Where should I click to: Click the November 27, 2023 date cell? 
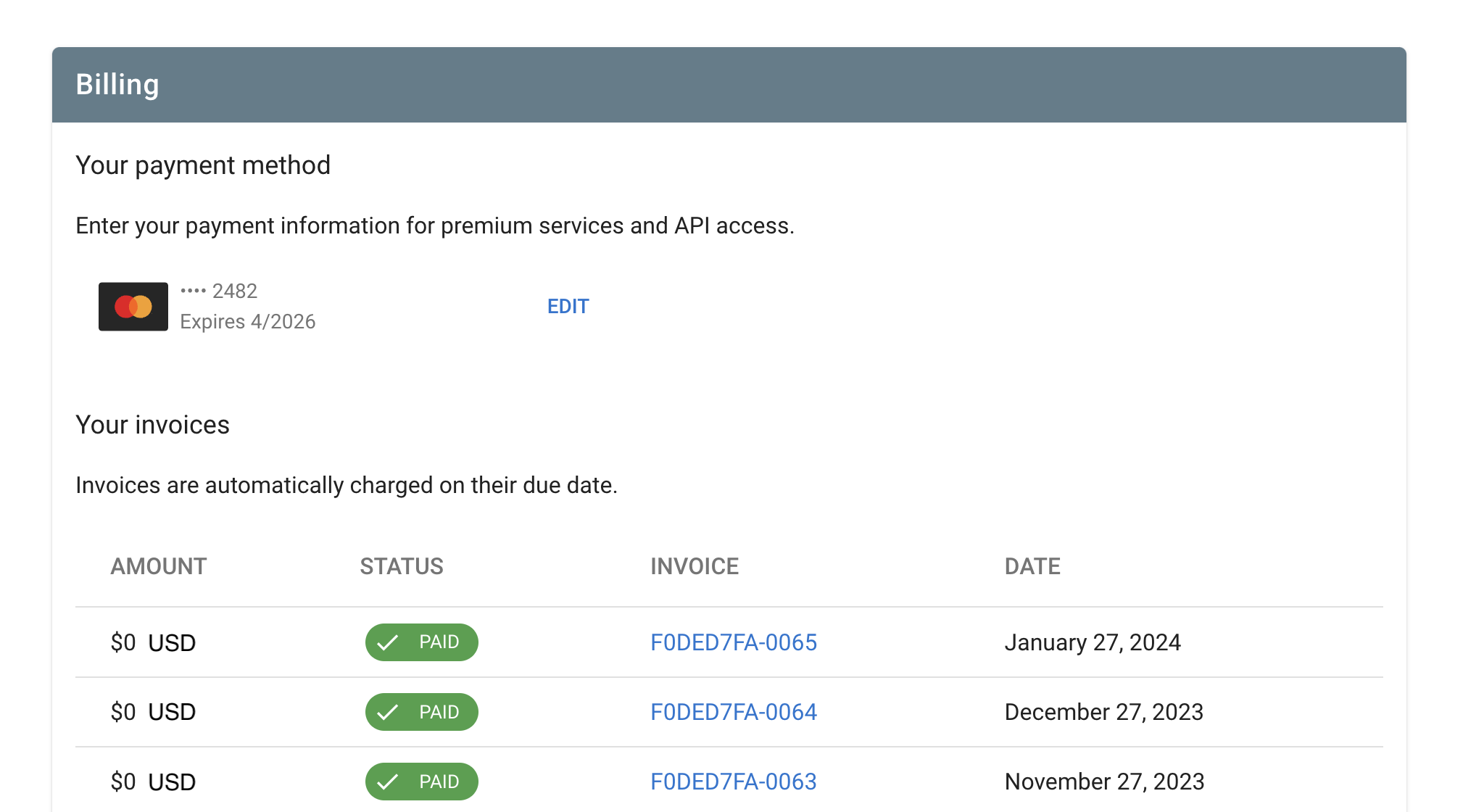[x=1103, y=782]
